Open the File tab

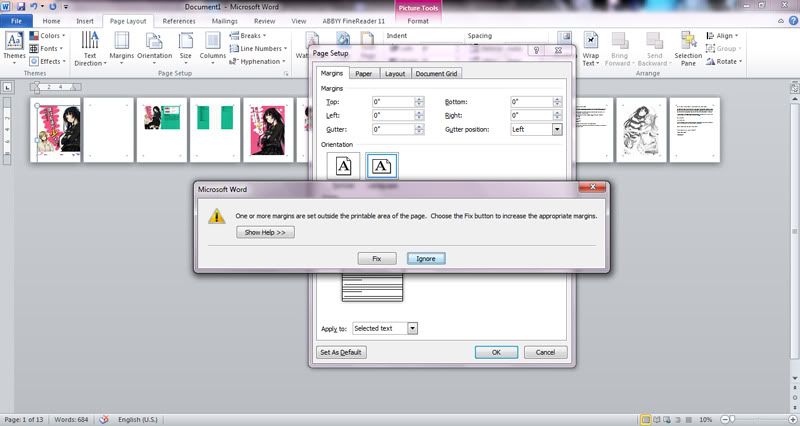(16, 21)
